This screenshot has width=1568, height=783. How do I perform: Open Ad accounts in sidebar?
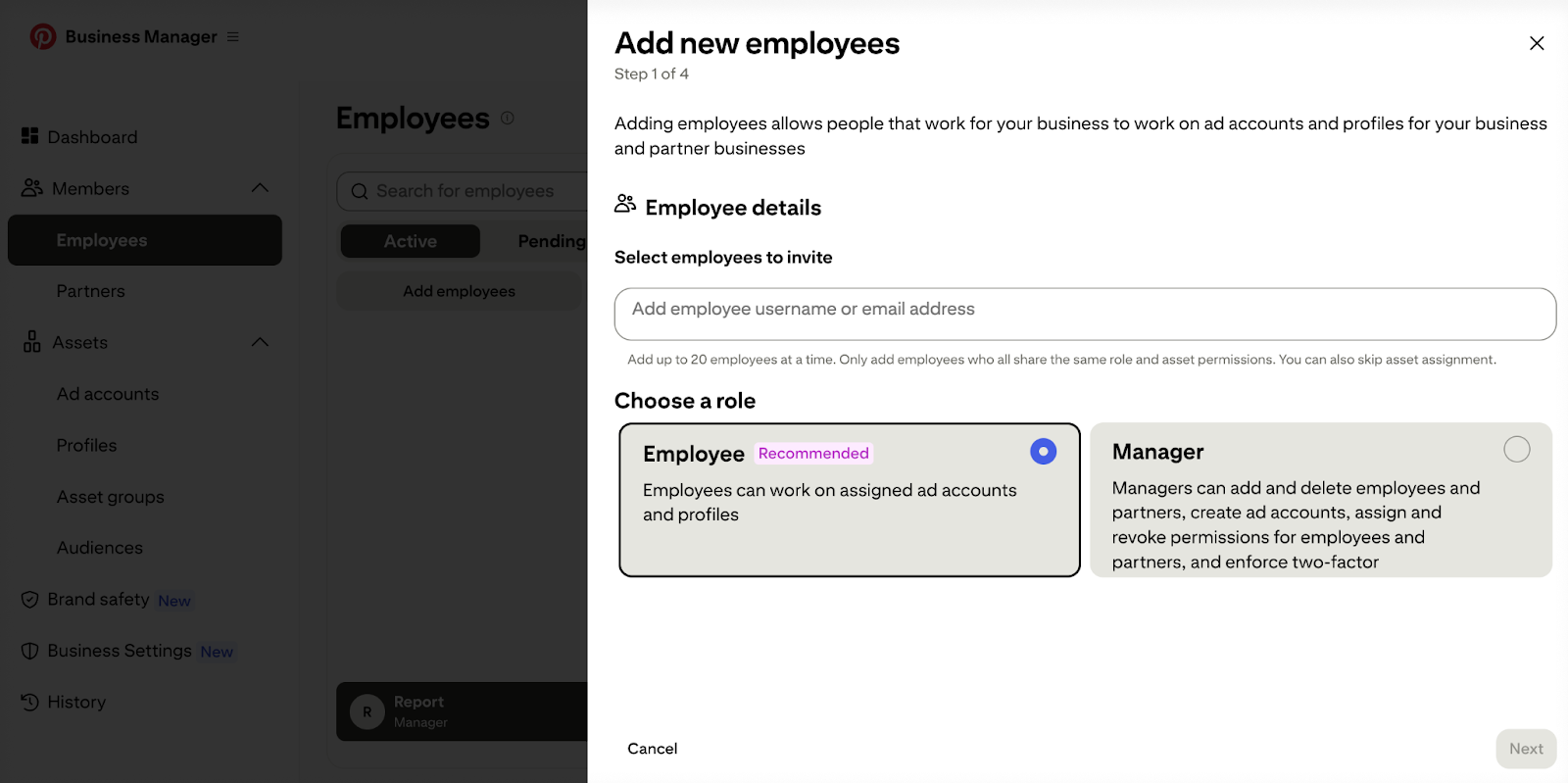(108, 394)
